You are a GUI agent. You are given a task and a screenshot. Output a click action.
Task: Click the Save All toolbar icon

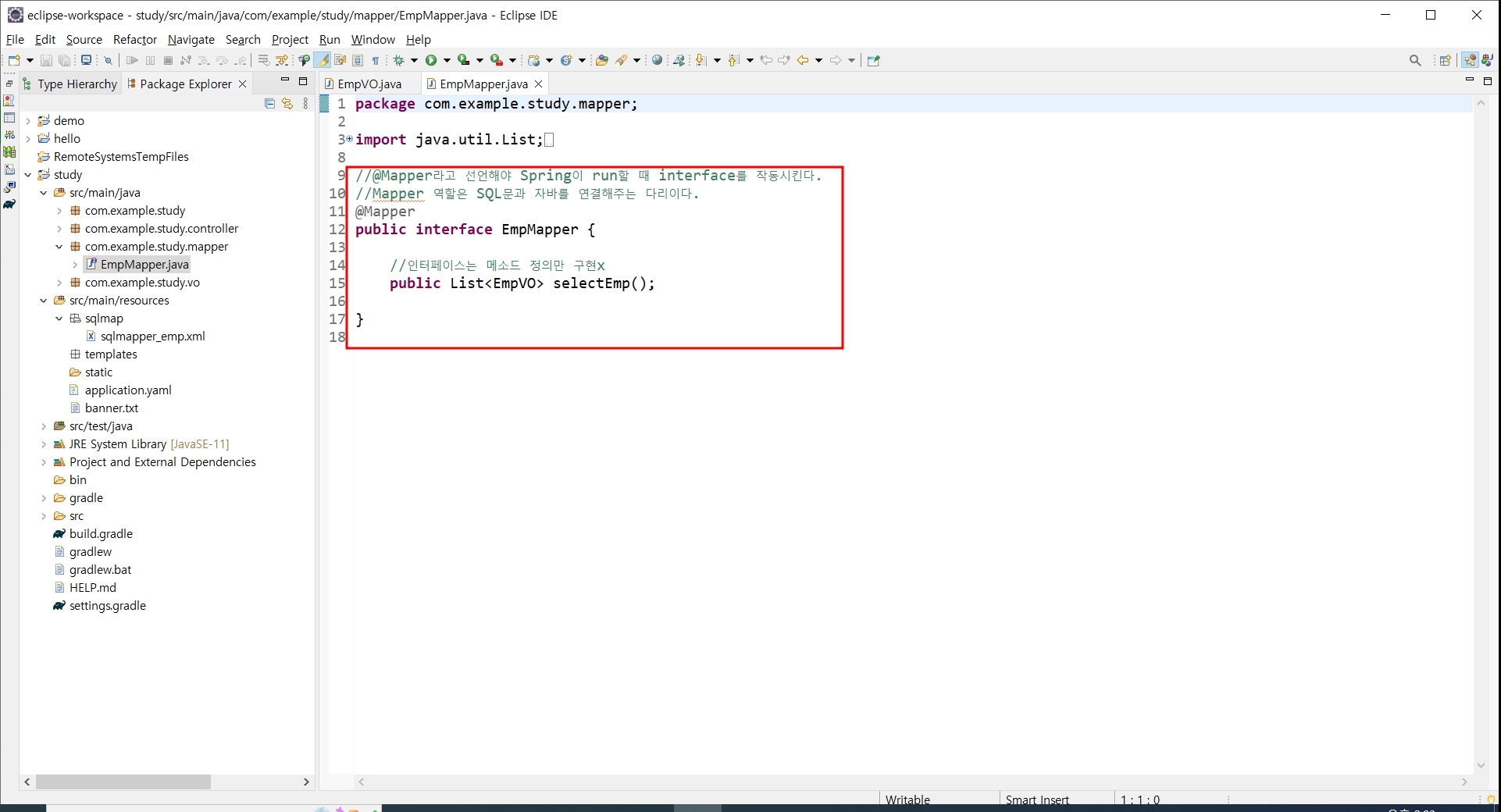[64, 60]
